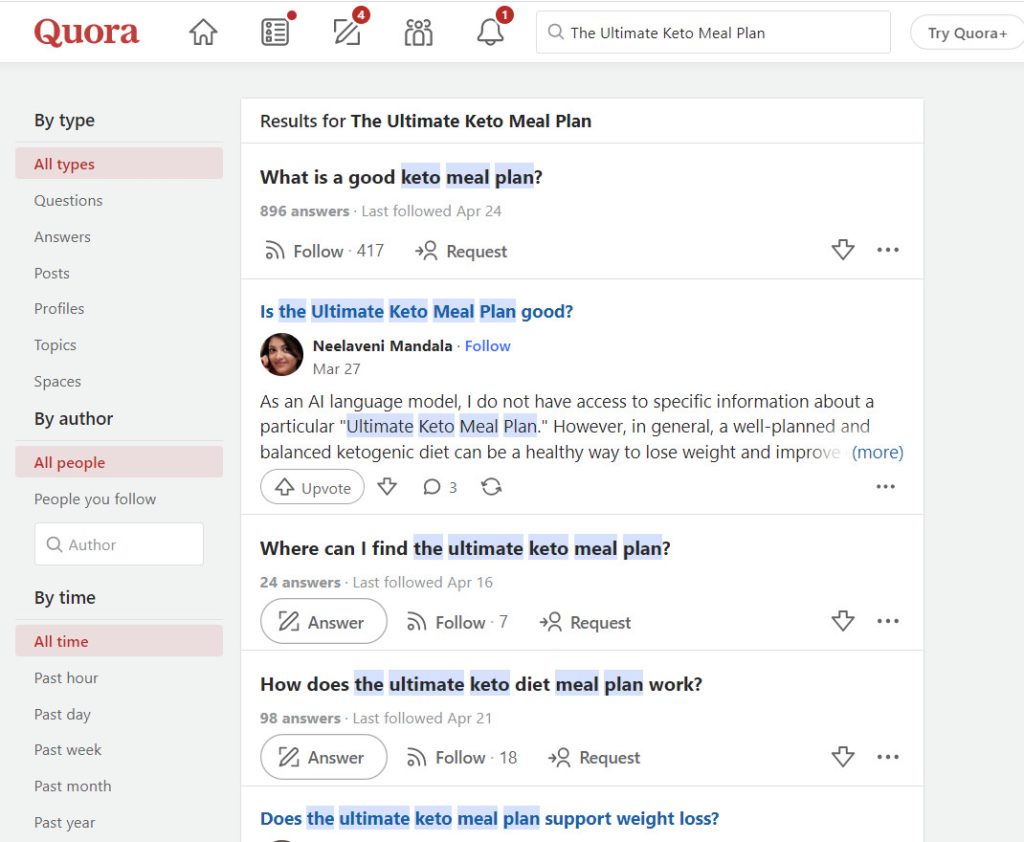Click the "Try Quora+" button
The height and width of the screenshot is (842, 1024).
967,33
